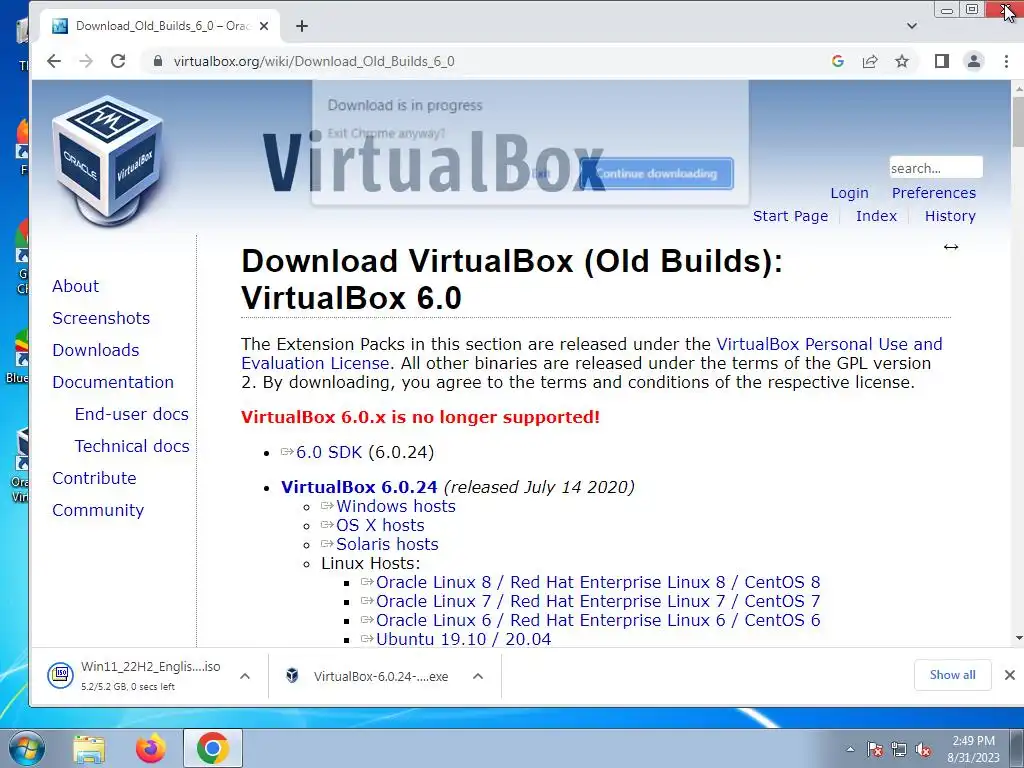
Task: Download the 6.0 SDK link
Action: tap(328, 452)
